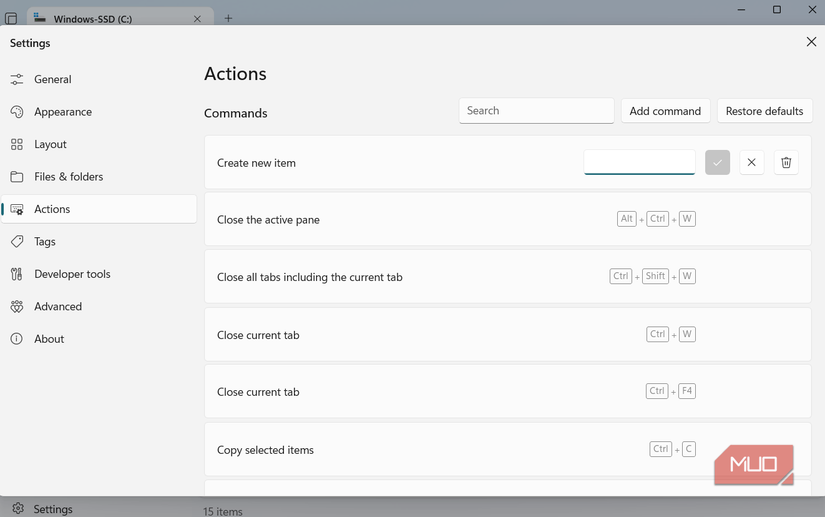Close the Windows-SSD (C:) tab

(197, 18)
